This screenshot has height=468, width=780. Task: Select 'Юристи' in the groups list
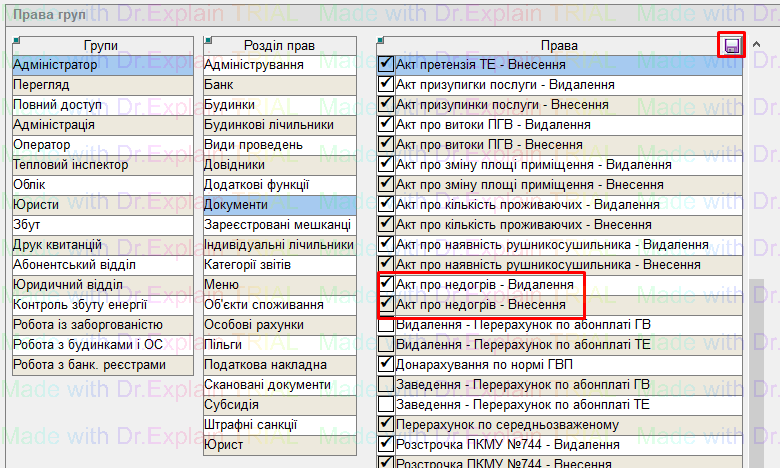coord(89,205)
